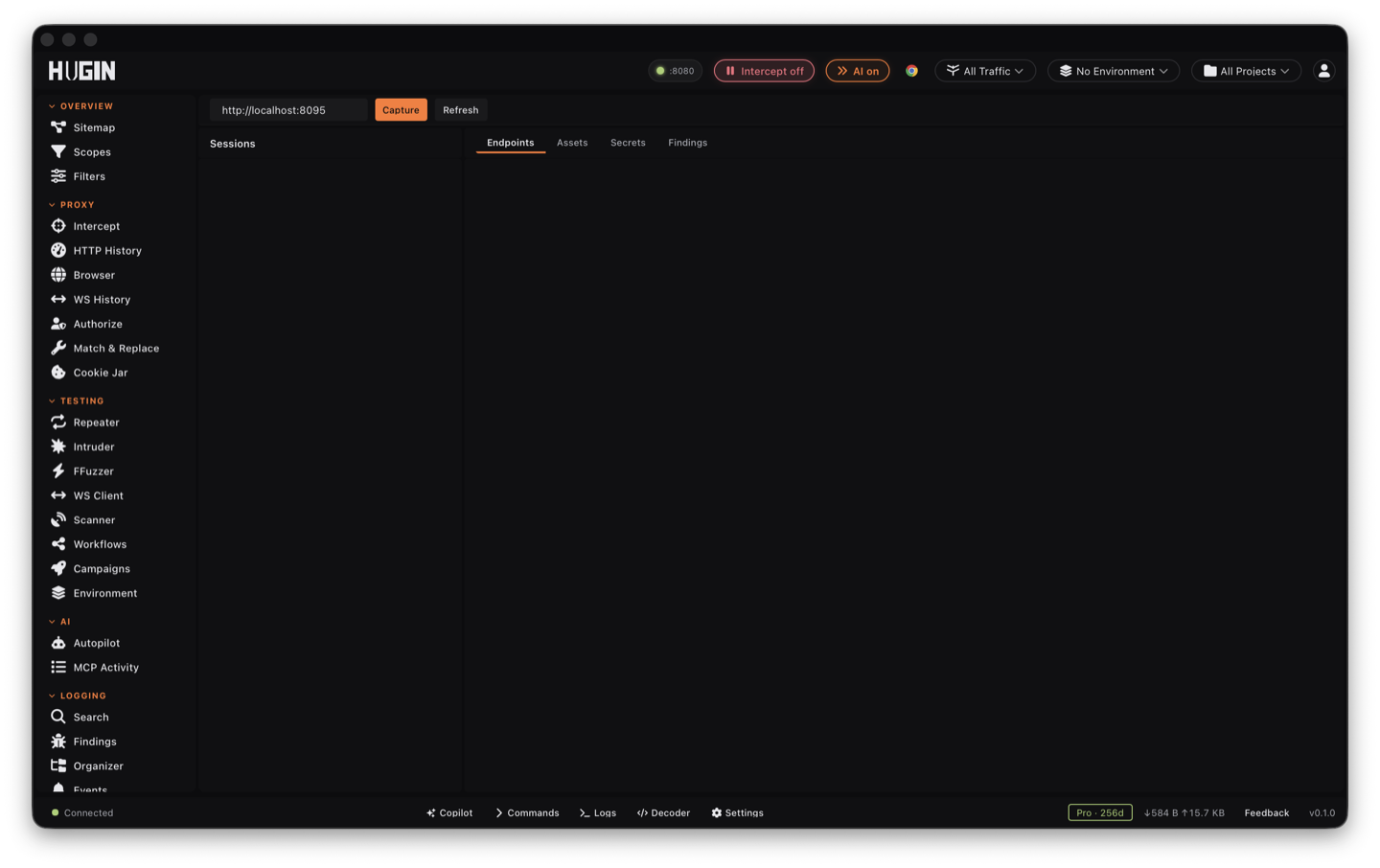
Task: Open the All Traffic dropdown
Action: (985, 71)
